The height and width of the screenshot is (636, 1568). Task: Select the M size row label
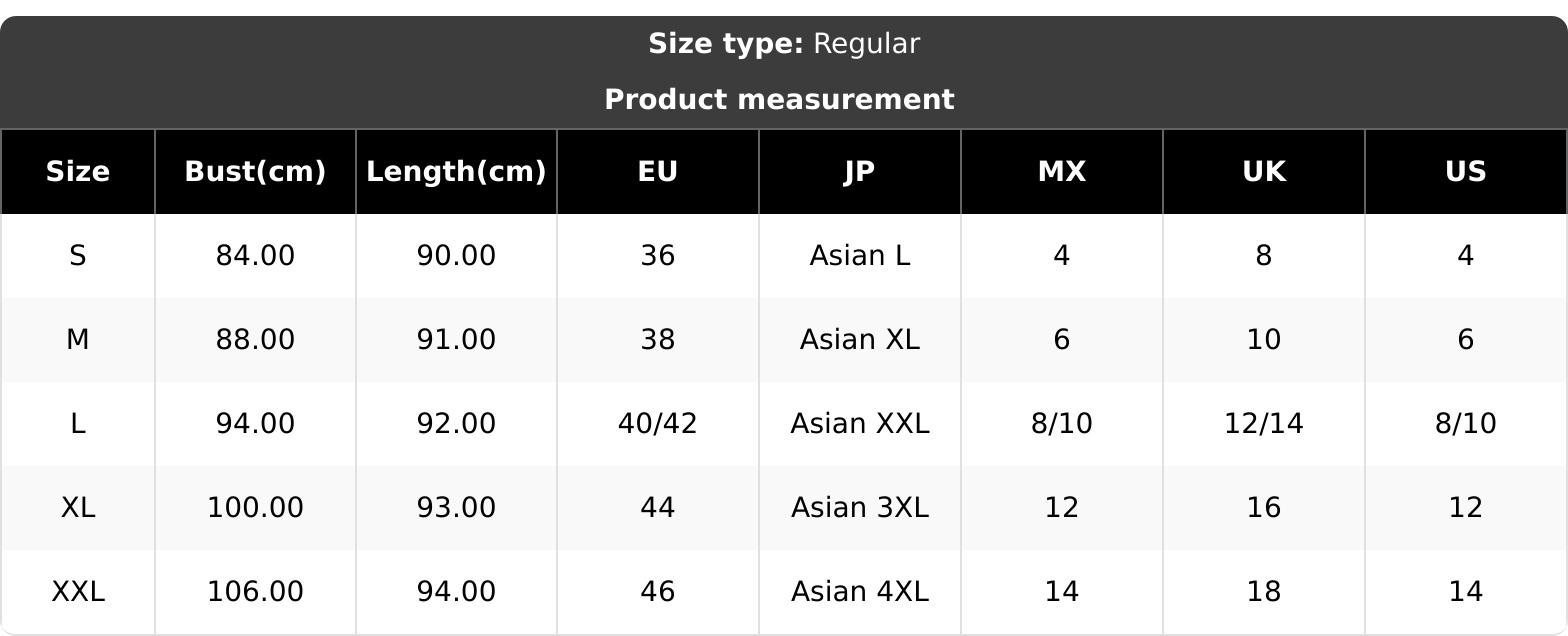pyautogui.click(x=77, y=340)
